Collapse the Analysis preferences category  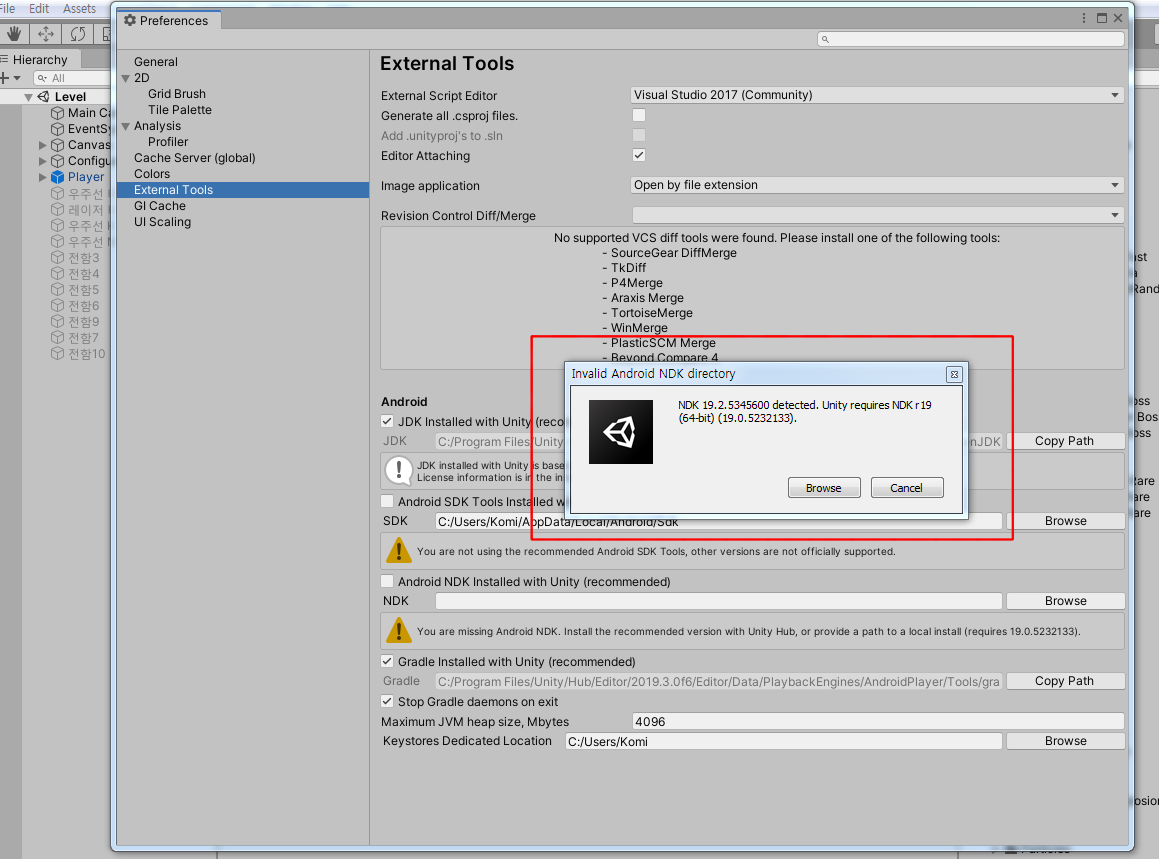pos(126,126)
